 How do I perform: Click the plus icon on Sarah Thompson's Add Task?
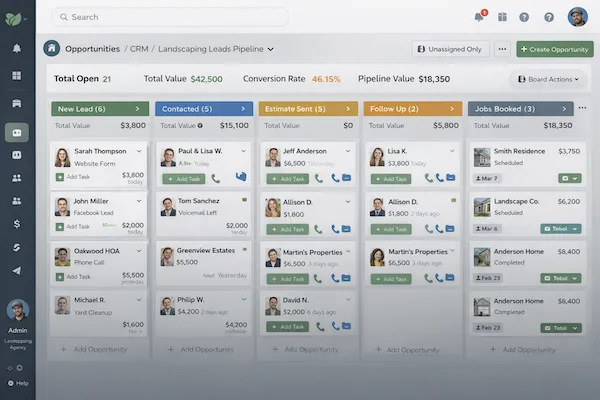[60, 177]
